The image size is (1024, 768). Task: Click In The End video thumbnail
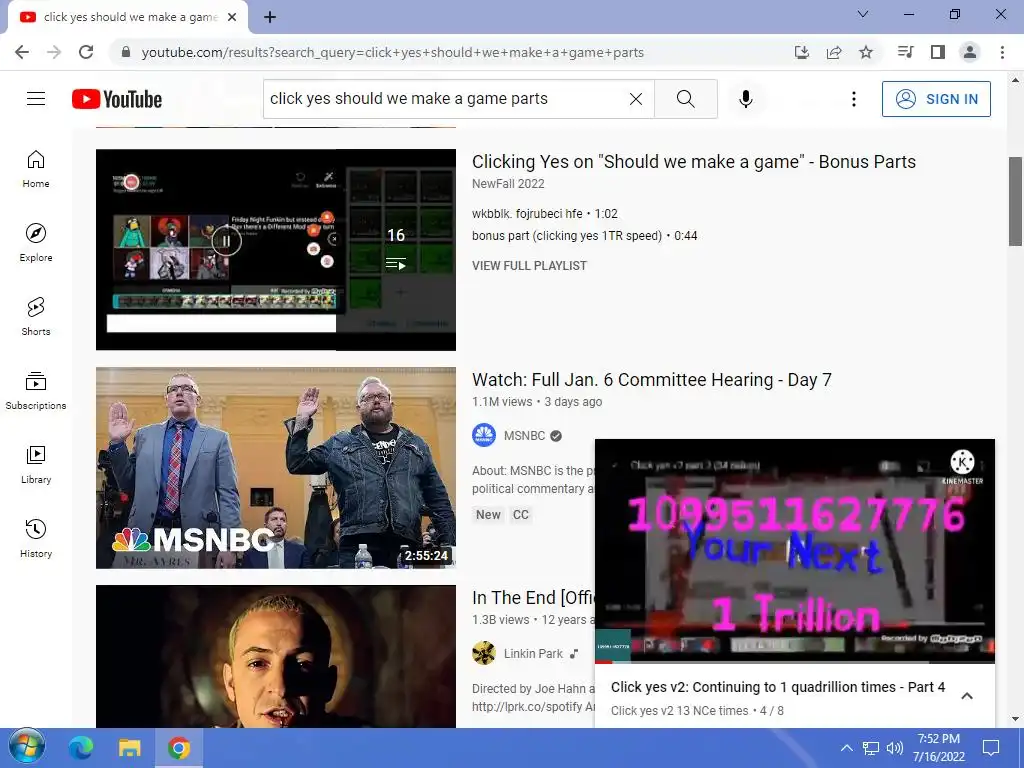[276, 656]
